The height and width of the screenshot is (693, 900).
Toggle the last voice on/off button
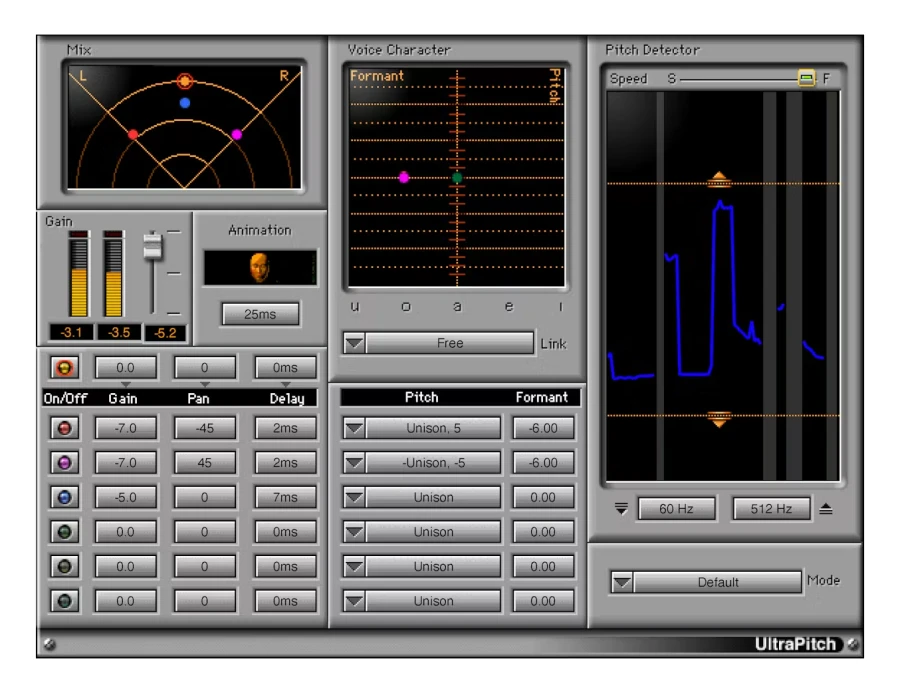pyautogui.click(x=64, y=601)
